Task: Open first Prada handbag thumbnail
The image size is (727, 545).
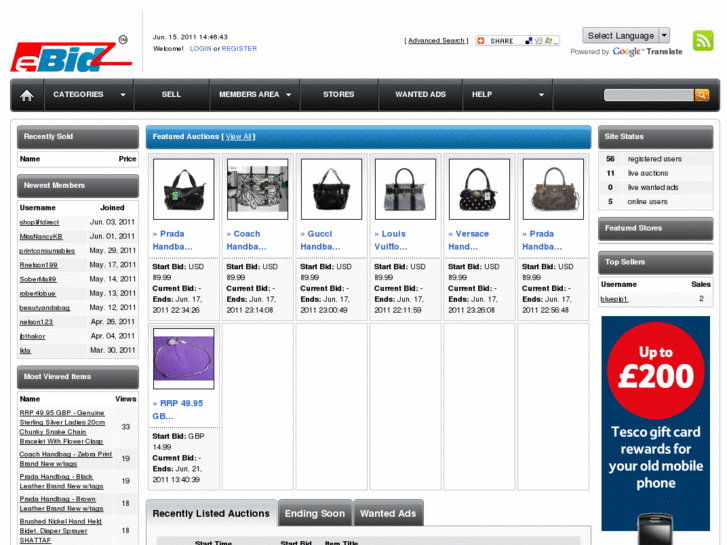Action: [184, 189]
